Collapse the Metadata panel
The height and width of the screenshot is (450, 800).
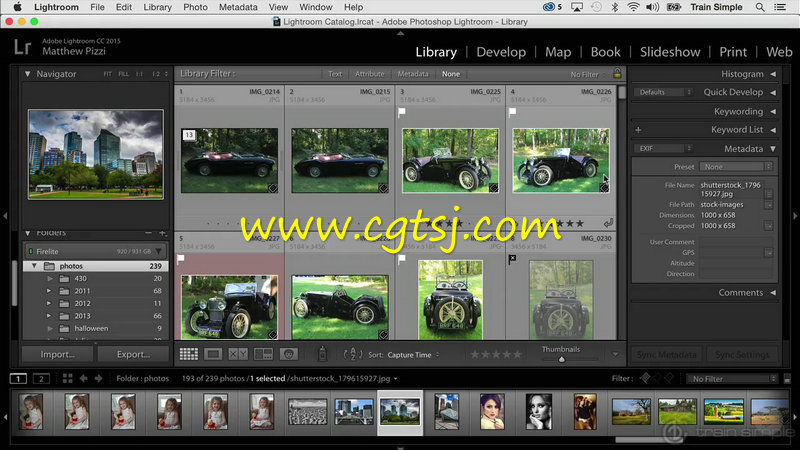coord(773,149)
